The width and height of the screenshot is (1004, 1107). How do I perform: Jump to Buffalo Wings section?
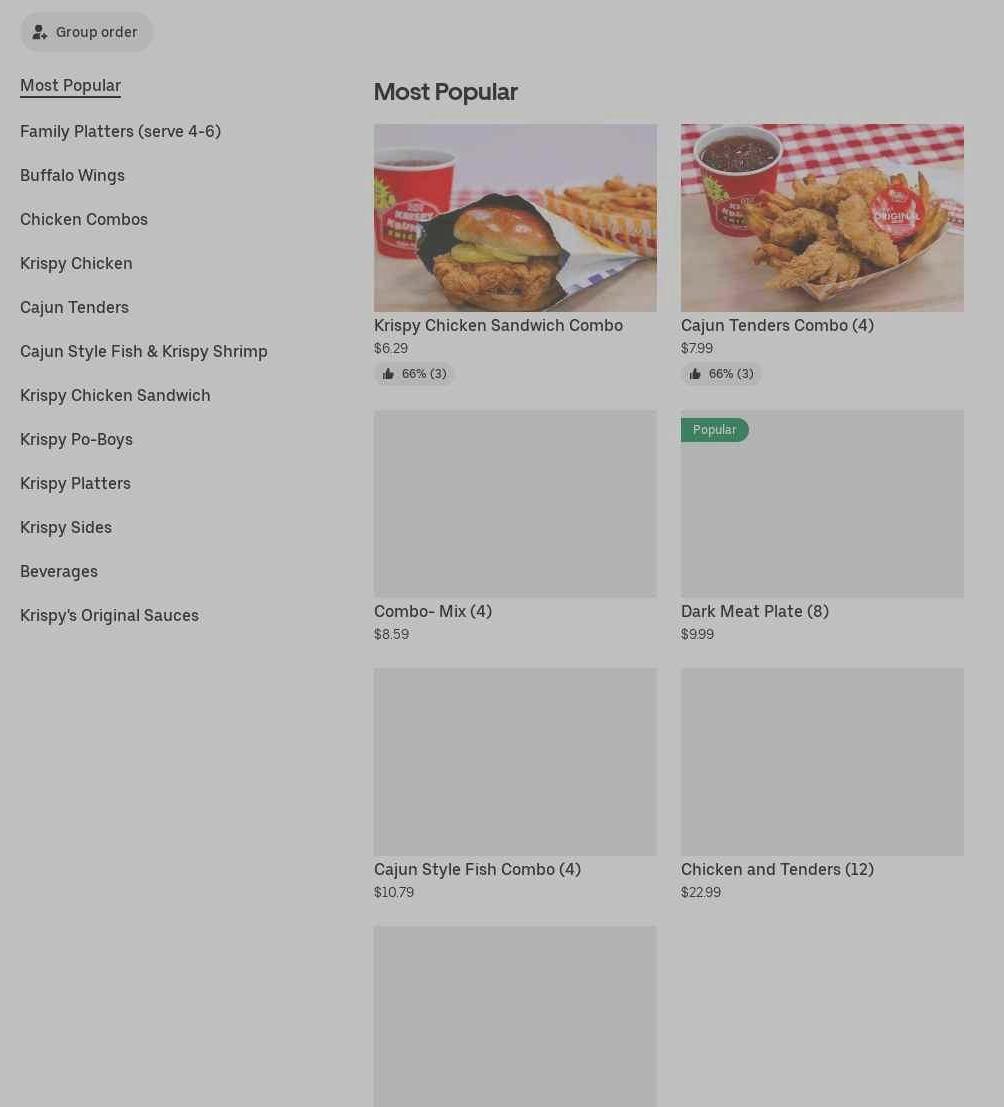72,175
